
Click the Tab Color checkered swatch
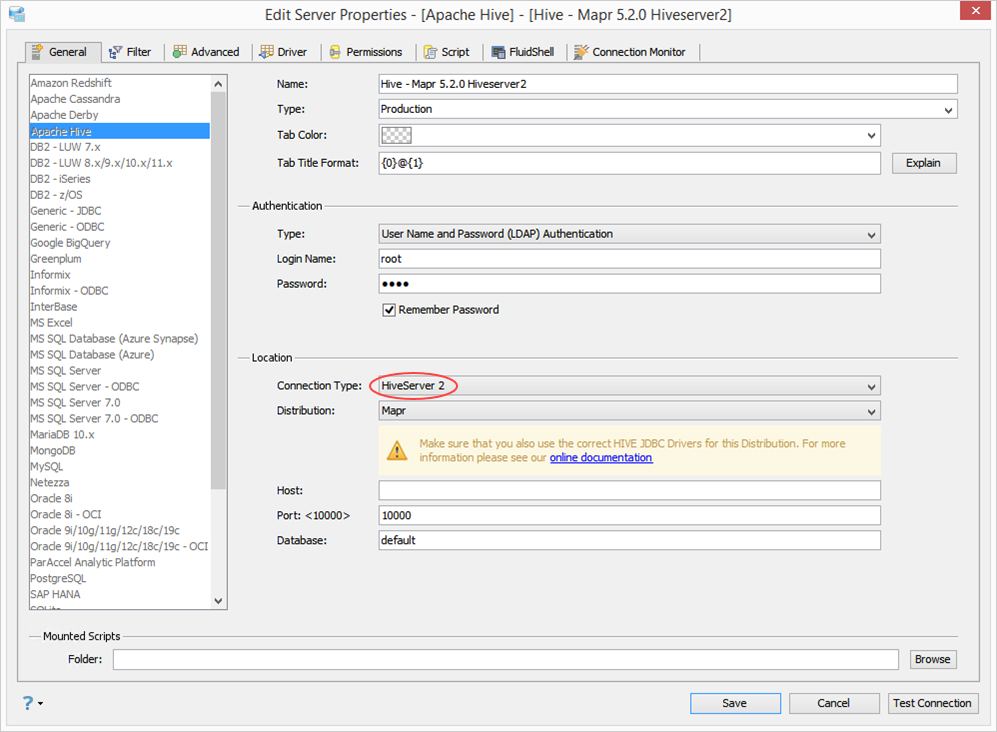pyautogui.click(x=395, y=135)
